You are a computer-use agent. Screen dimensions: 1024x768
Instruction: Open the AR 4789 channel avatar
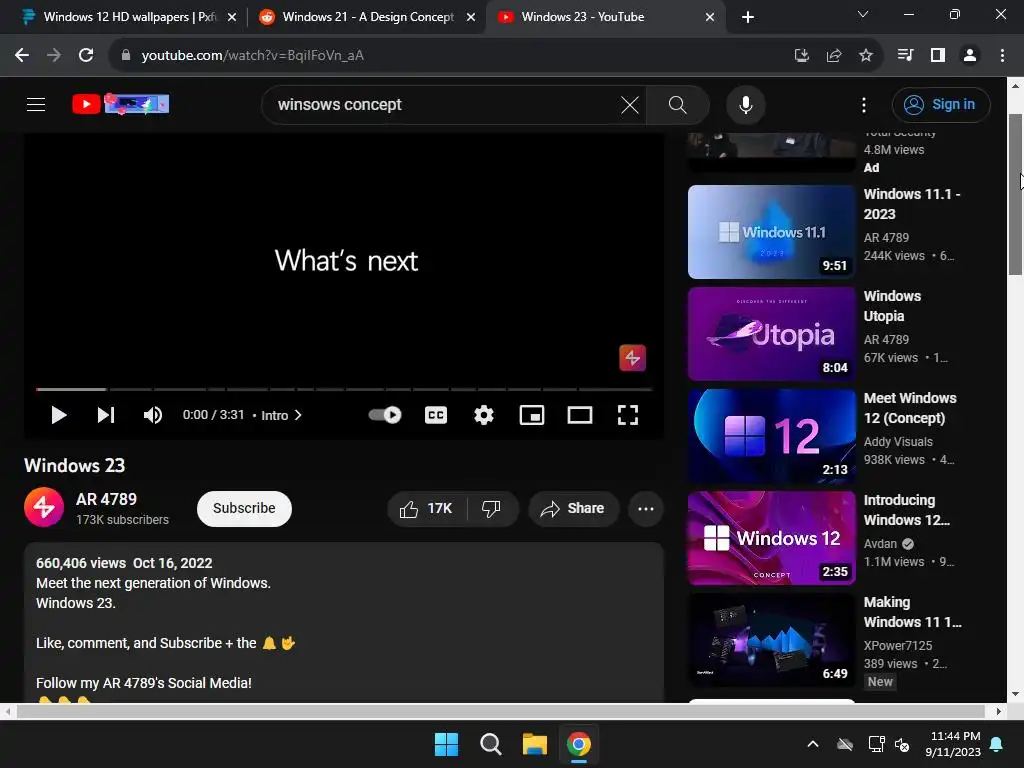pos(44,507)
